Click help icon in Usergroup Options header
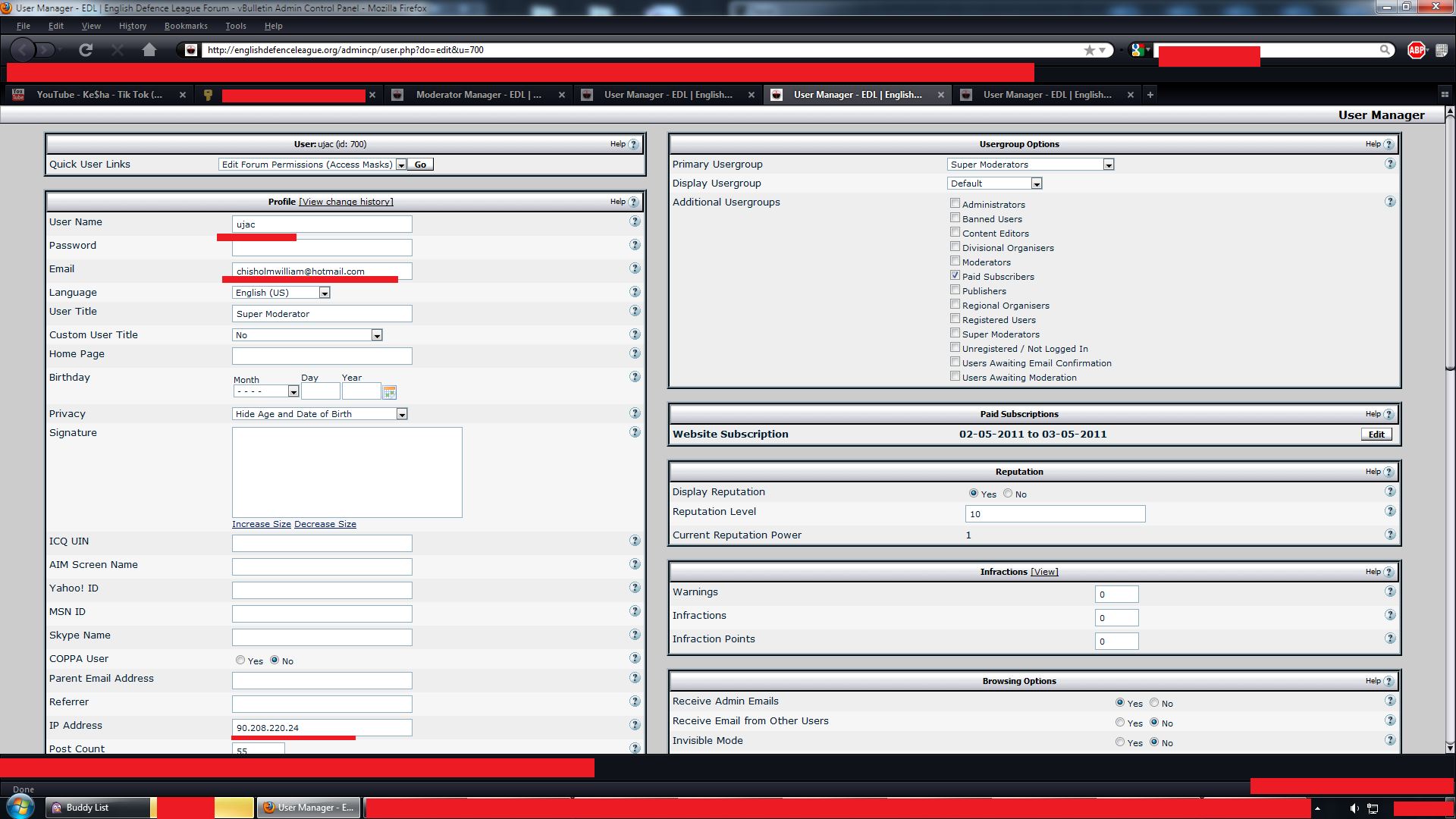Image resolution: width=1456 pixels, height=819 pixels. coord(1389,144)
